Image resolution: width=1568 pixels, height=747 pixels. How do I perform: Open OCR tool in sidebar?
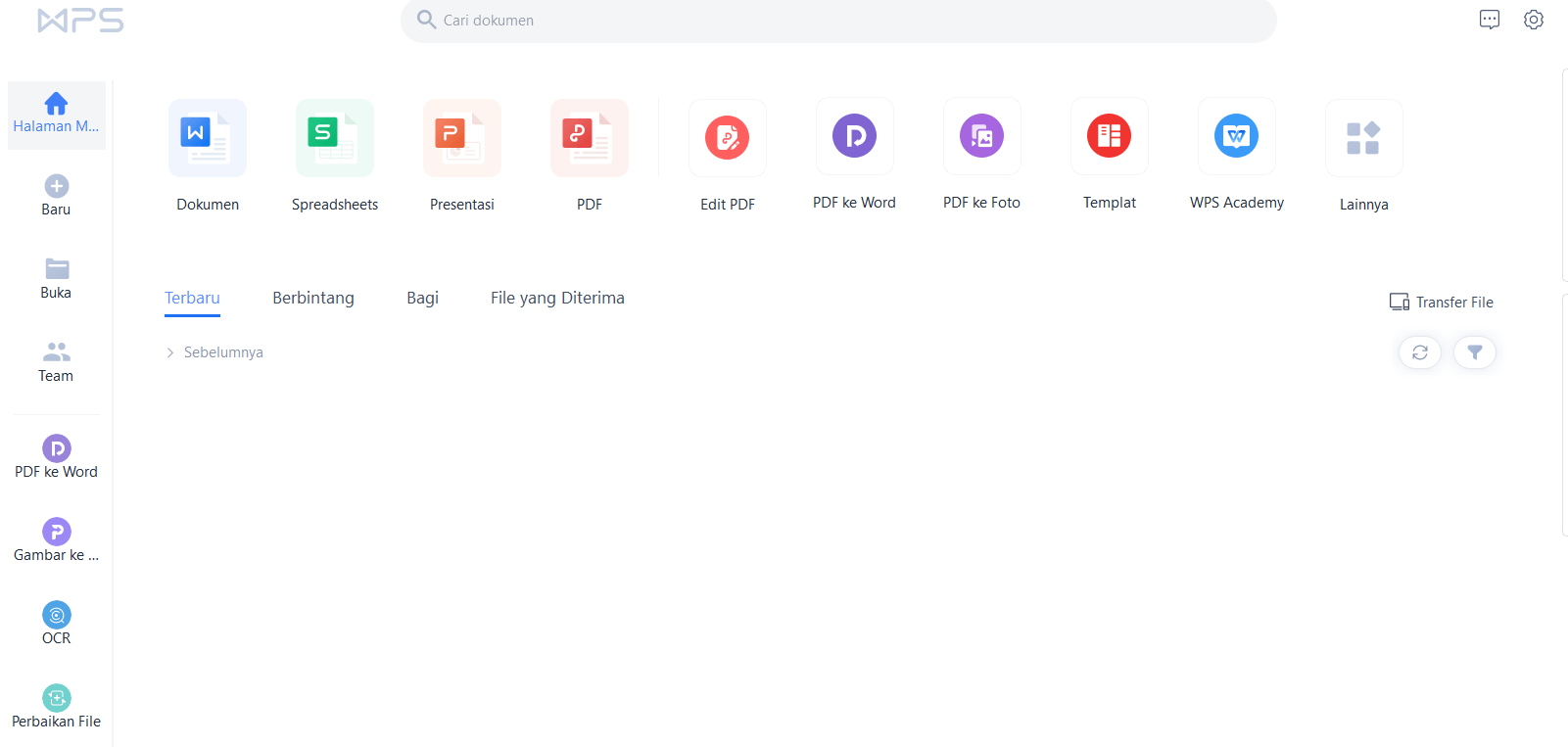click(57, 623)
